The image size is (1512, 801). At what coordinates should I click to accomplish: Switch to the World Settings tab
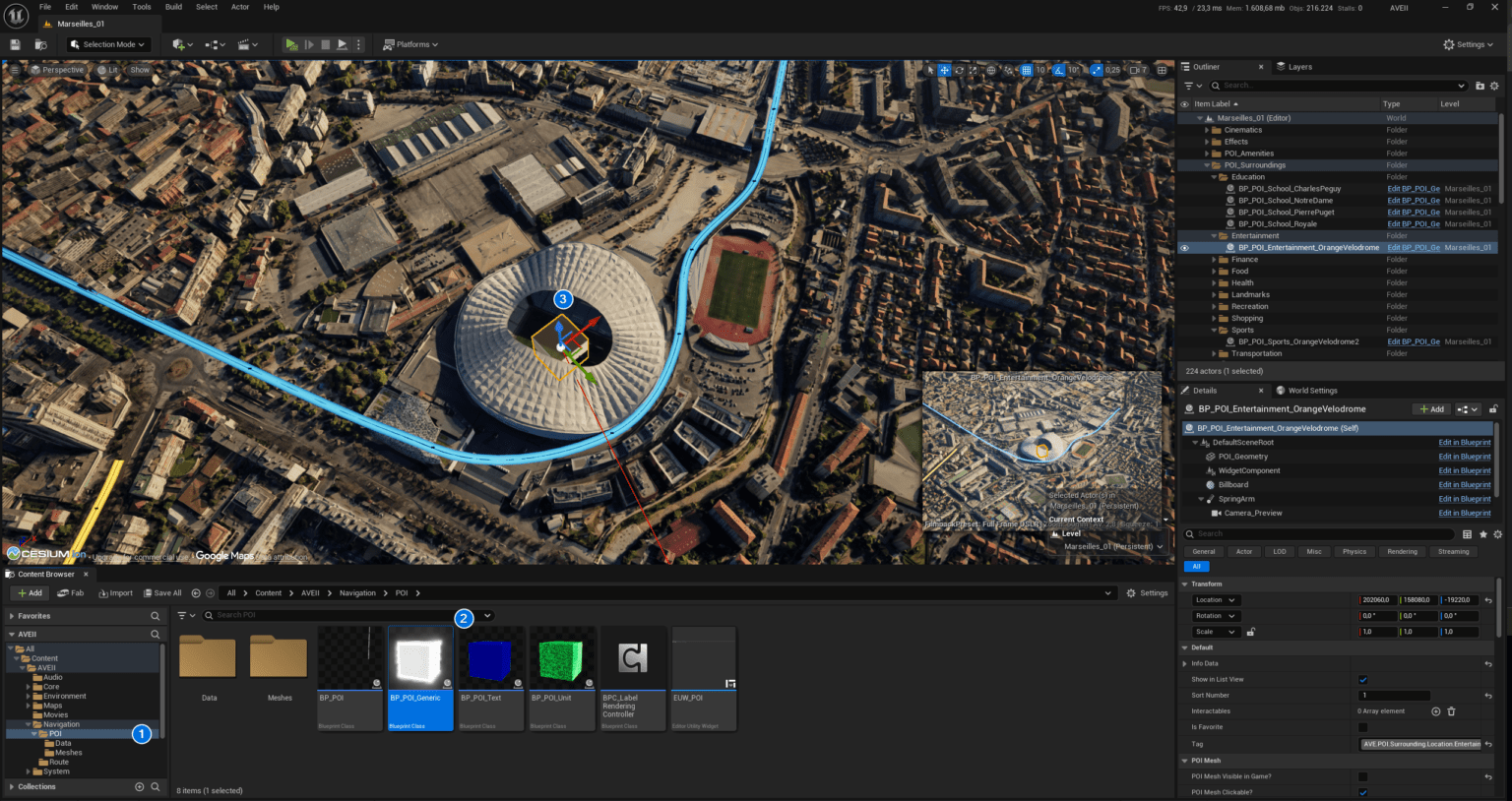point(1312,391)
